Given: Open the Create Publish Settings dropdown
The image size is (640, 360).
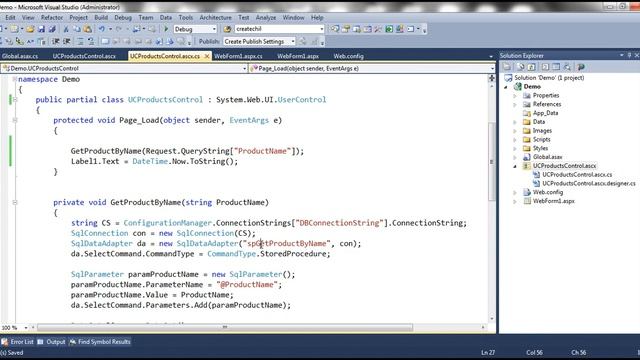Looking at the screenshot, I should click(x=293, y=42).
